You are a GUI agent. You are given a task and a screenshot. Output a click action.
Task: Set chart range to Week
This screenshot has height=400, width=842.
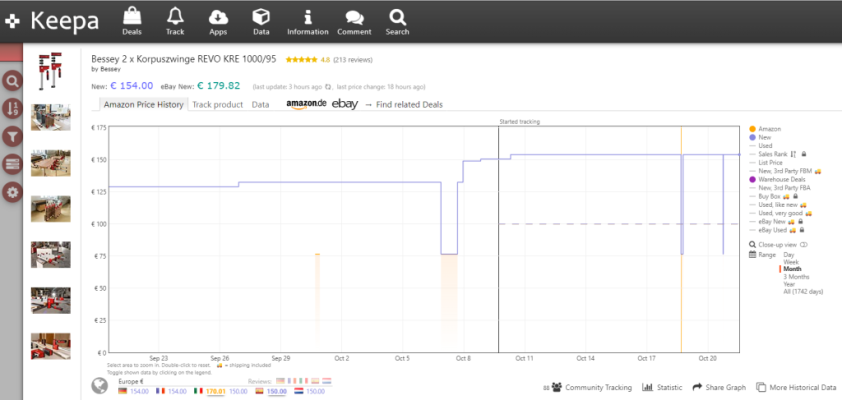click(790, 262)
